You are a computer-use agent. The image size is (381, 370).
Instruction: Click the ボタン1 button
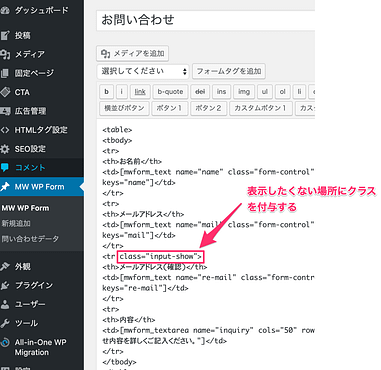pos(169,108)
